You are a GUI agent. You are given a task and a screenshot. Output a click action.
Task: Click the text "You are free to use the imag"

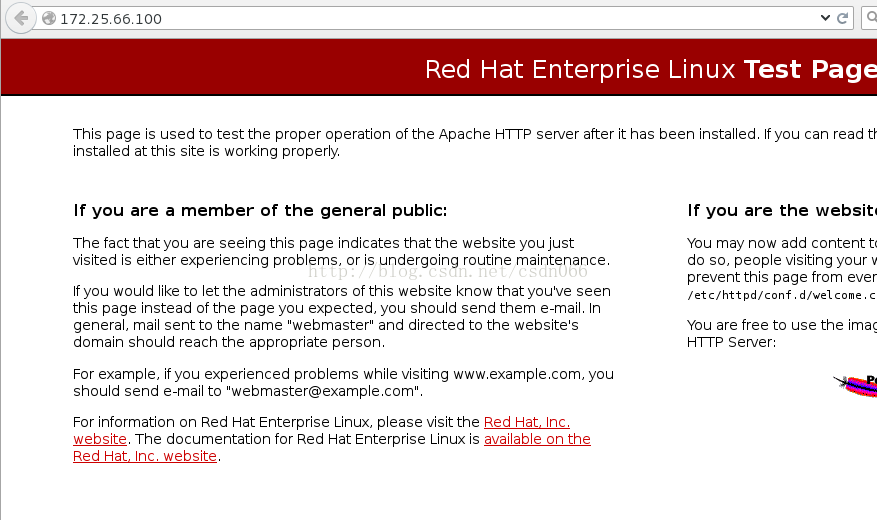(x=782, y=325)
